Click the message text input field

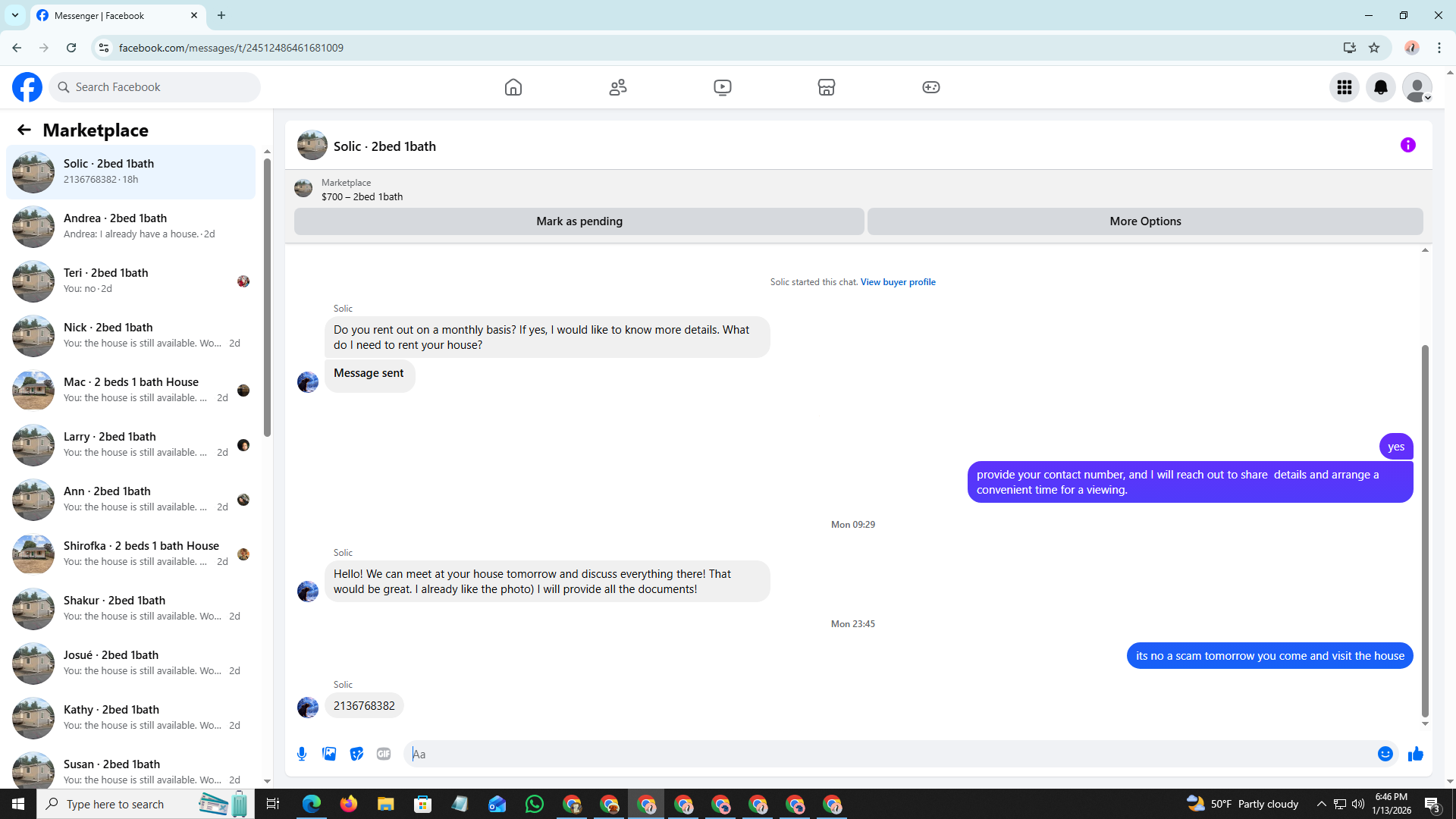point(887,754)
